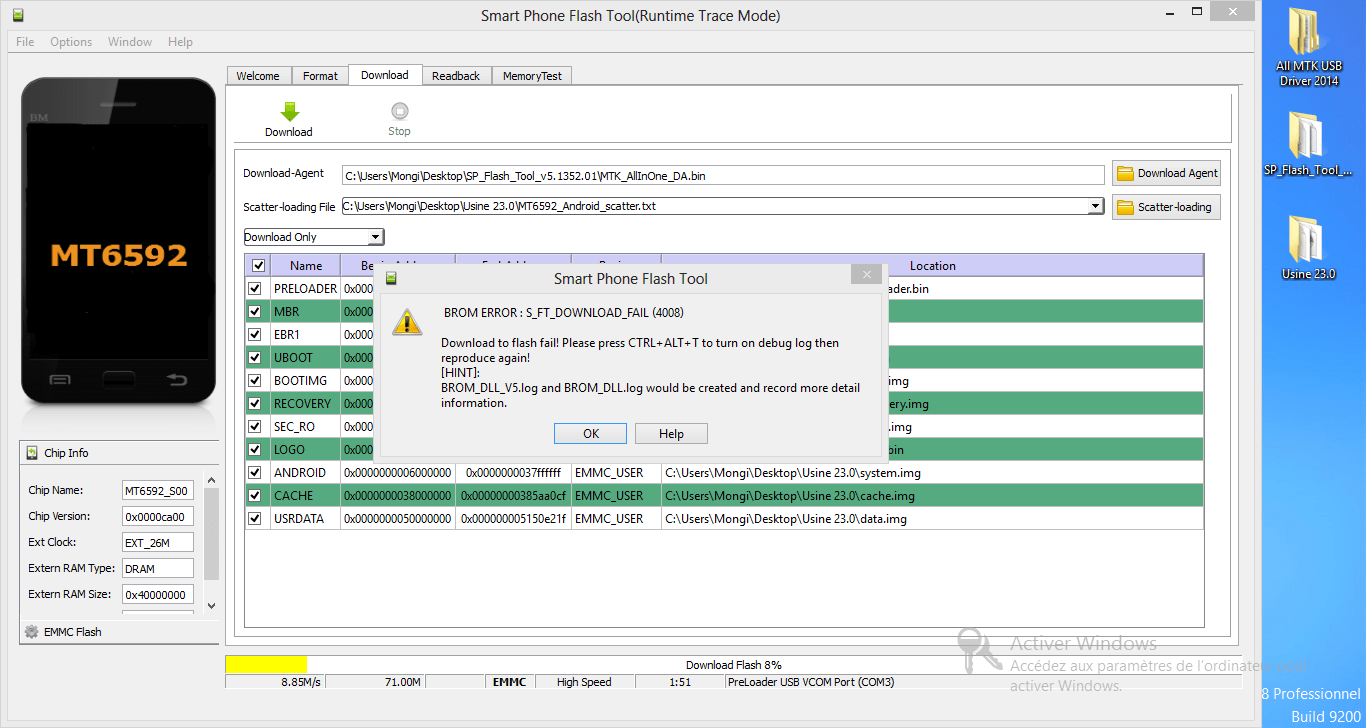Open the Window menu
The height and width of the screenshot is (728, 1366).
(130, 42)
